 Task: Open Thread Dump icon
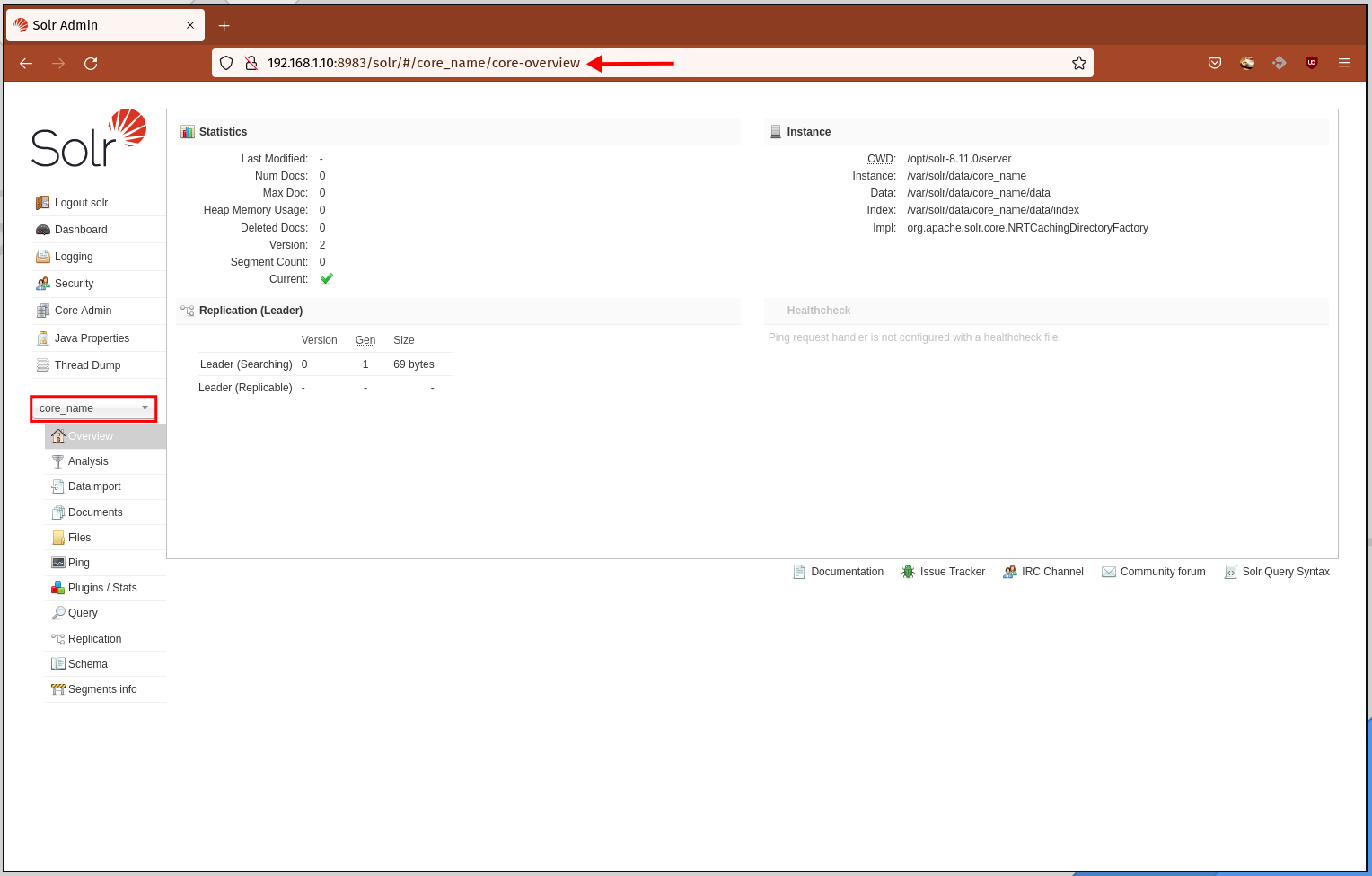pos(42,365)
